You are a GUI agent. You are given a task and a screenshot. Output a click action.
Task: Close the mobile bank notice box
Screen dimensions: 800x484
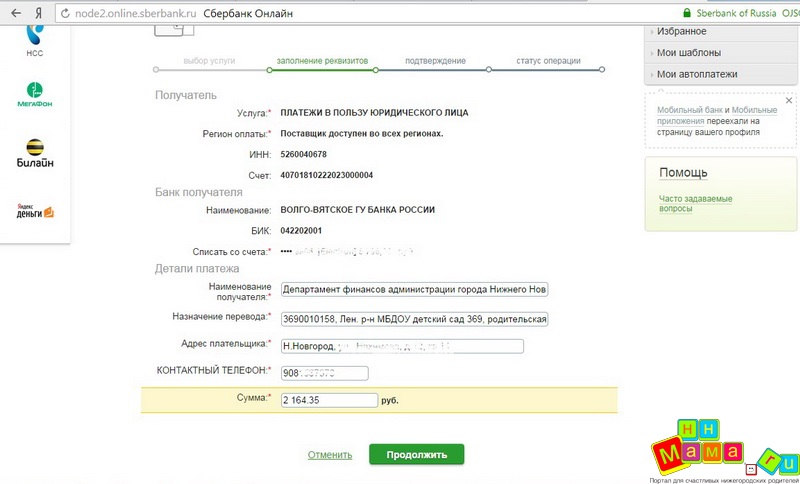click(789, 100)
